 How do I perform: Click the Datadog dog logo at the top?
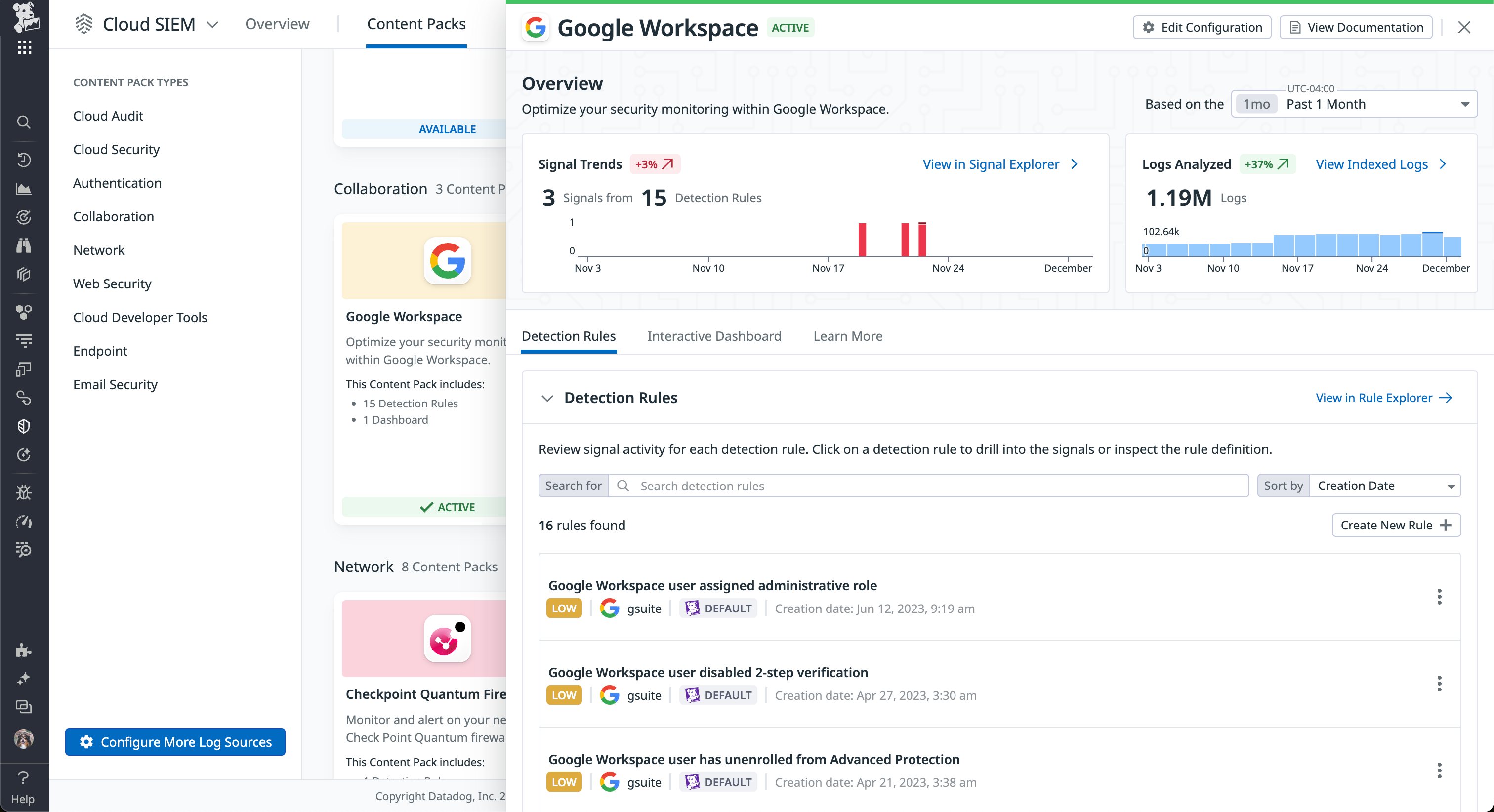tap(24, 17)
